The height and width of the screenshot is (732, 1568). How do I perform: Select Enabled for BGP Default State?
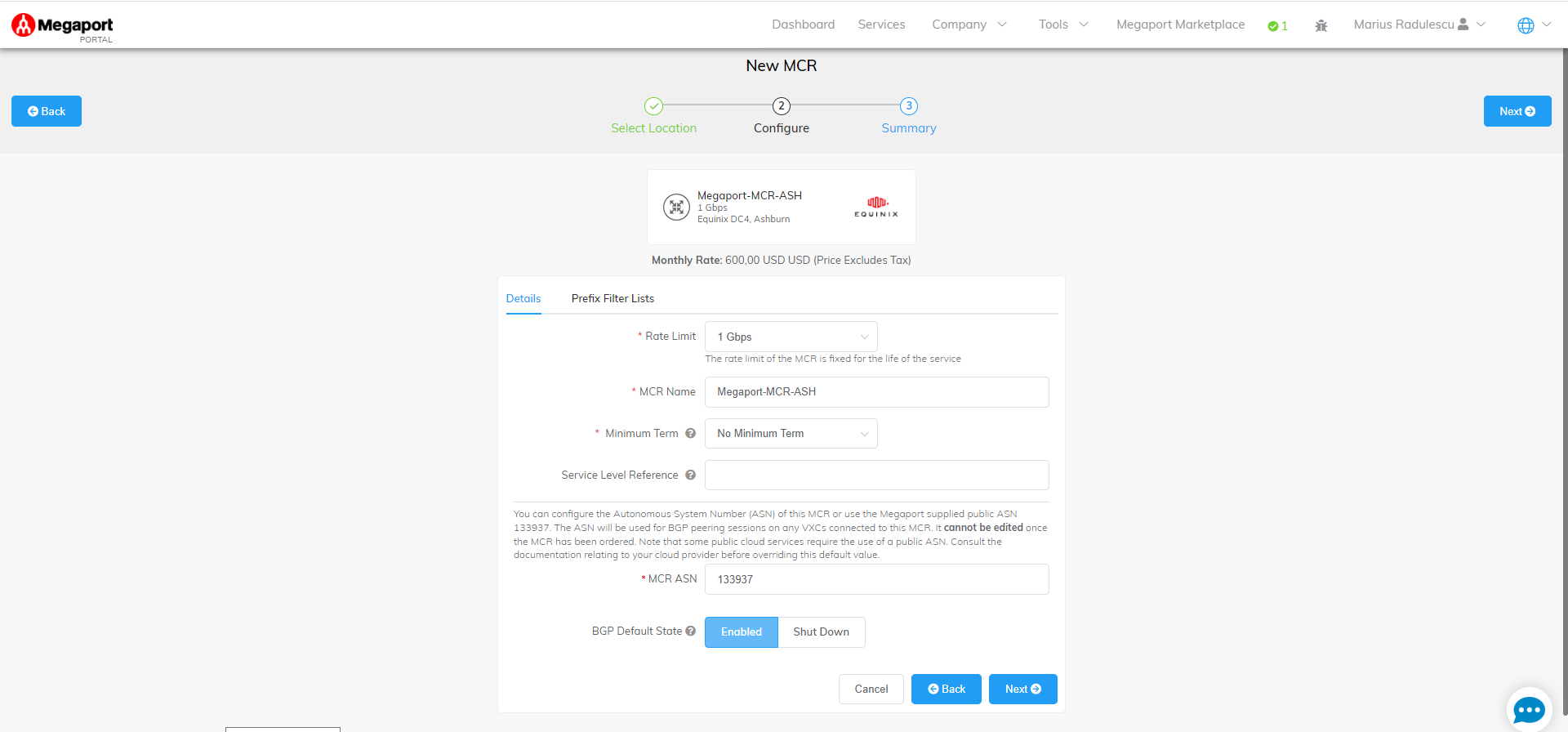click(x=742, y=632)
